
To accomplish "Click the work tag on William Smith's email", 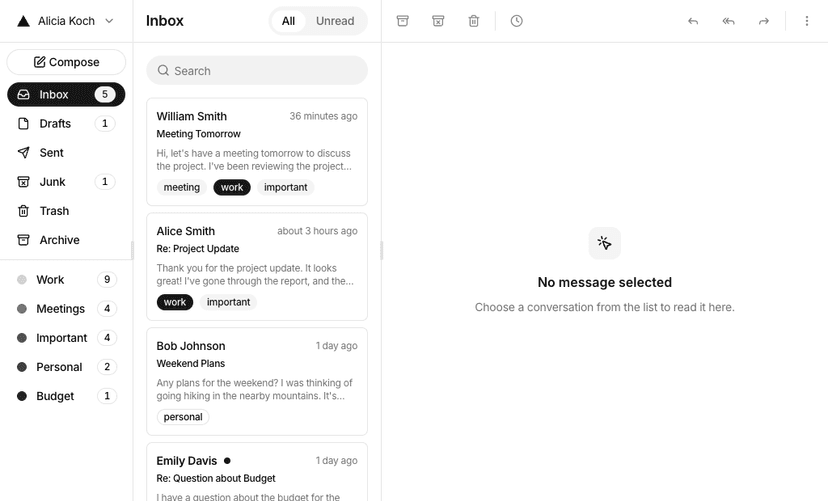I will [x=232, y=187].
